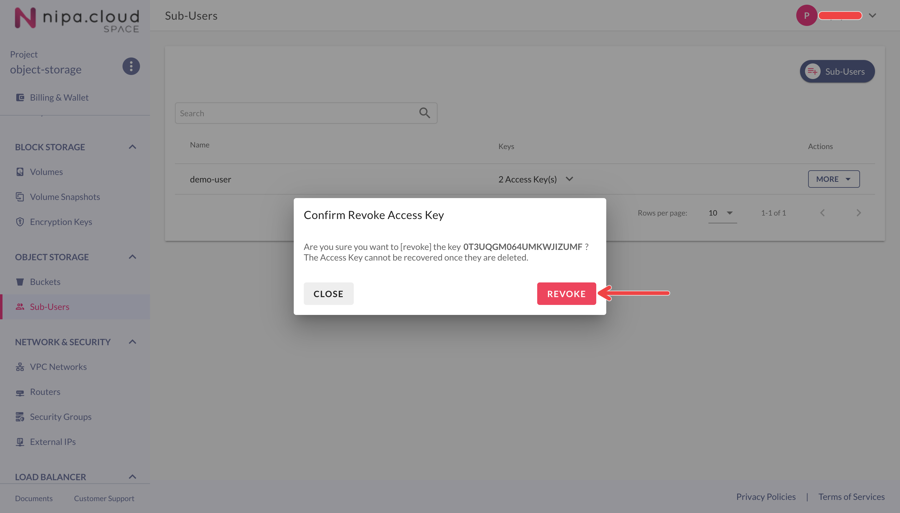
Task: Select the Sub-Users menu item
Action: click(x=49, y=307)
